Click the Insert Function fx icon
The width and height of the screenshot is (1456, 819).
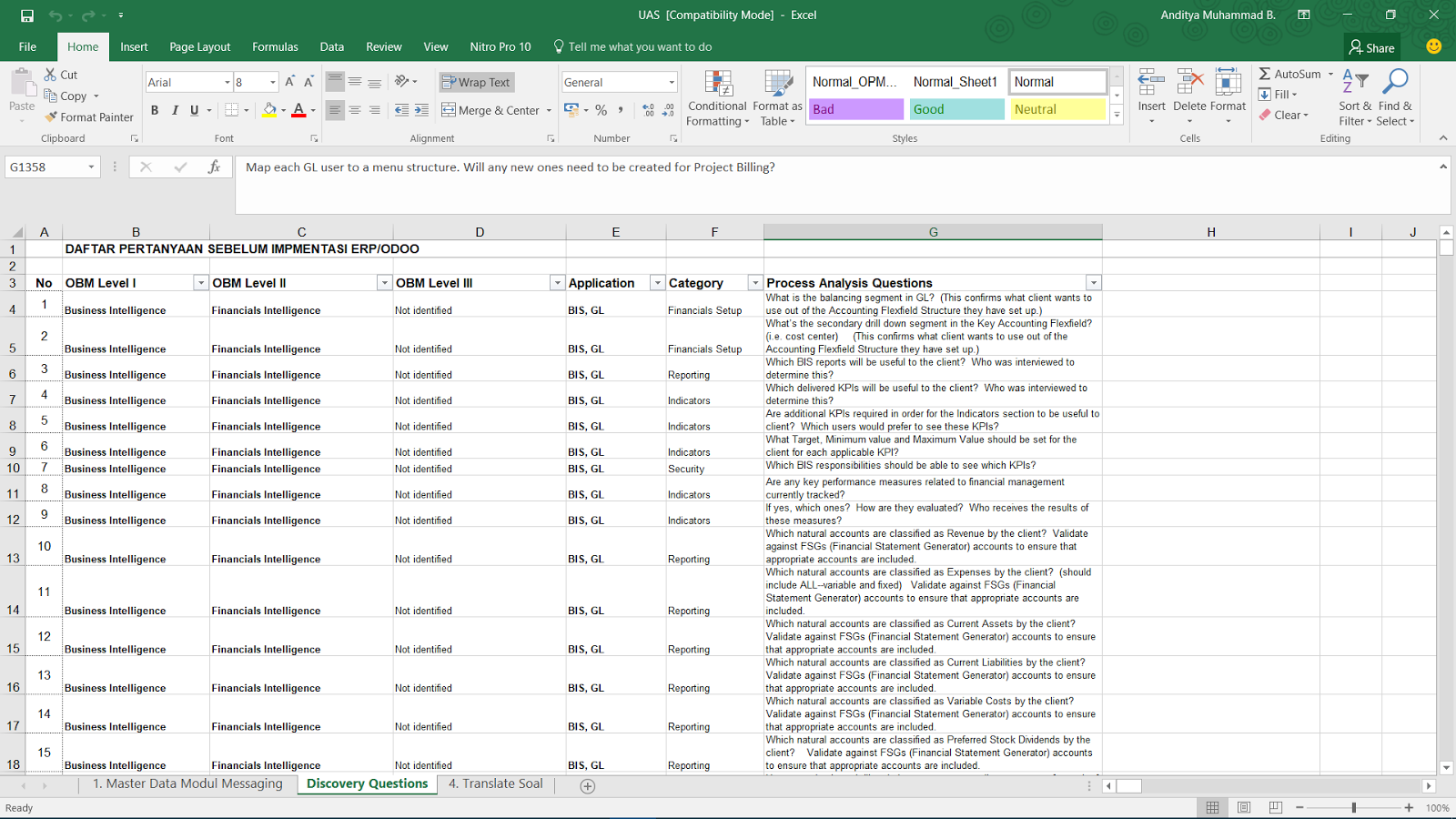click(214, 167)
